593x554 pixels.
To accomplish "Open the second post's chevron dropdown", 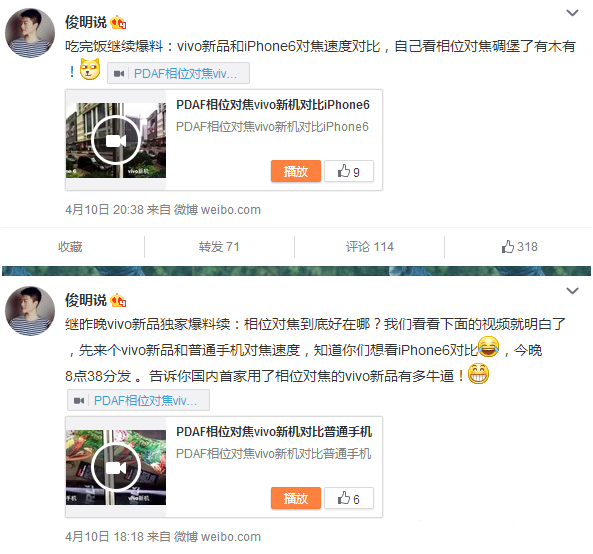I will pos(572,291).
